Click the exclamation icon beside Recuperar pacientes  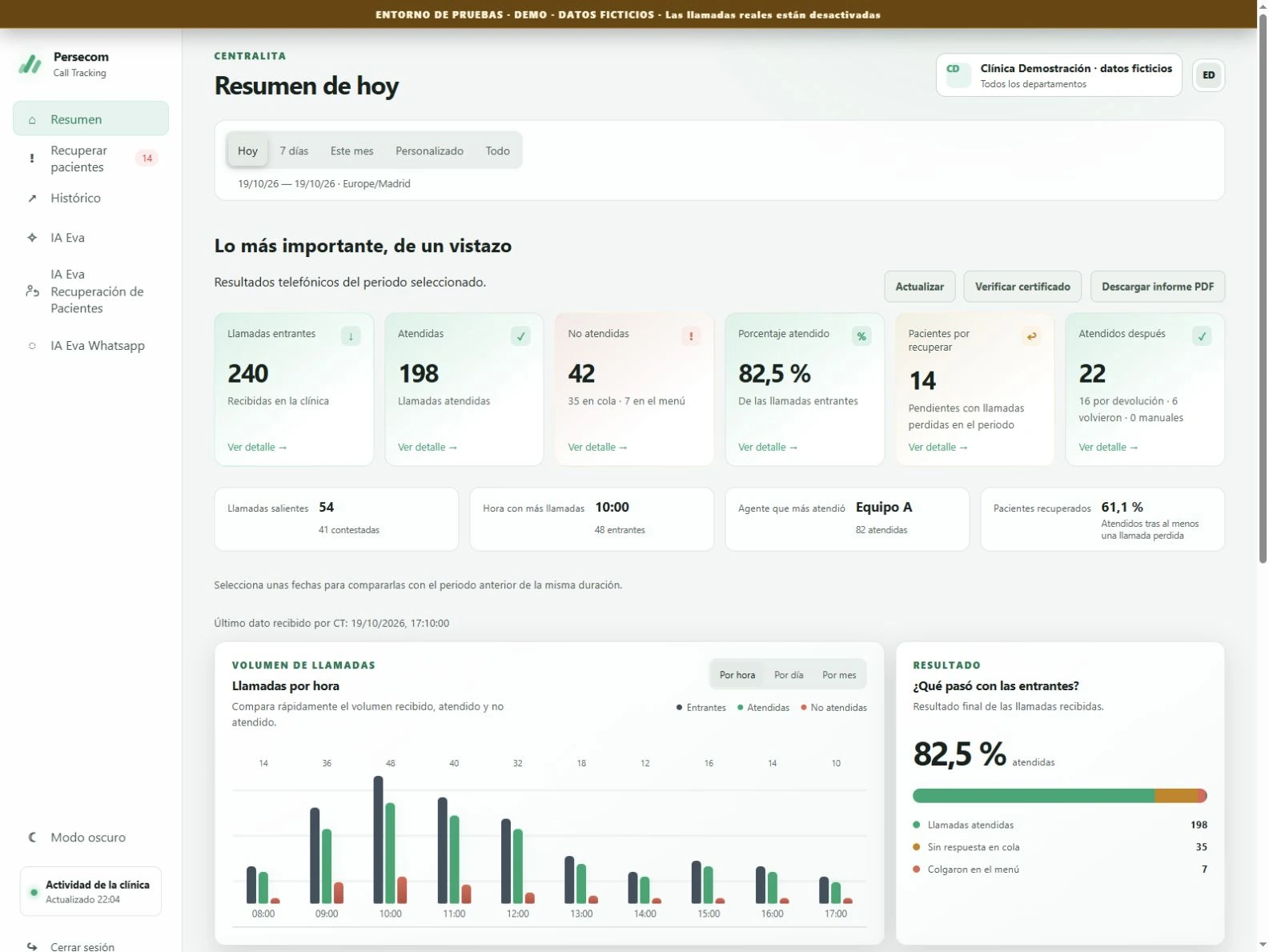pyautogui.click(x=32, y=159)
